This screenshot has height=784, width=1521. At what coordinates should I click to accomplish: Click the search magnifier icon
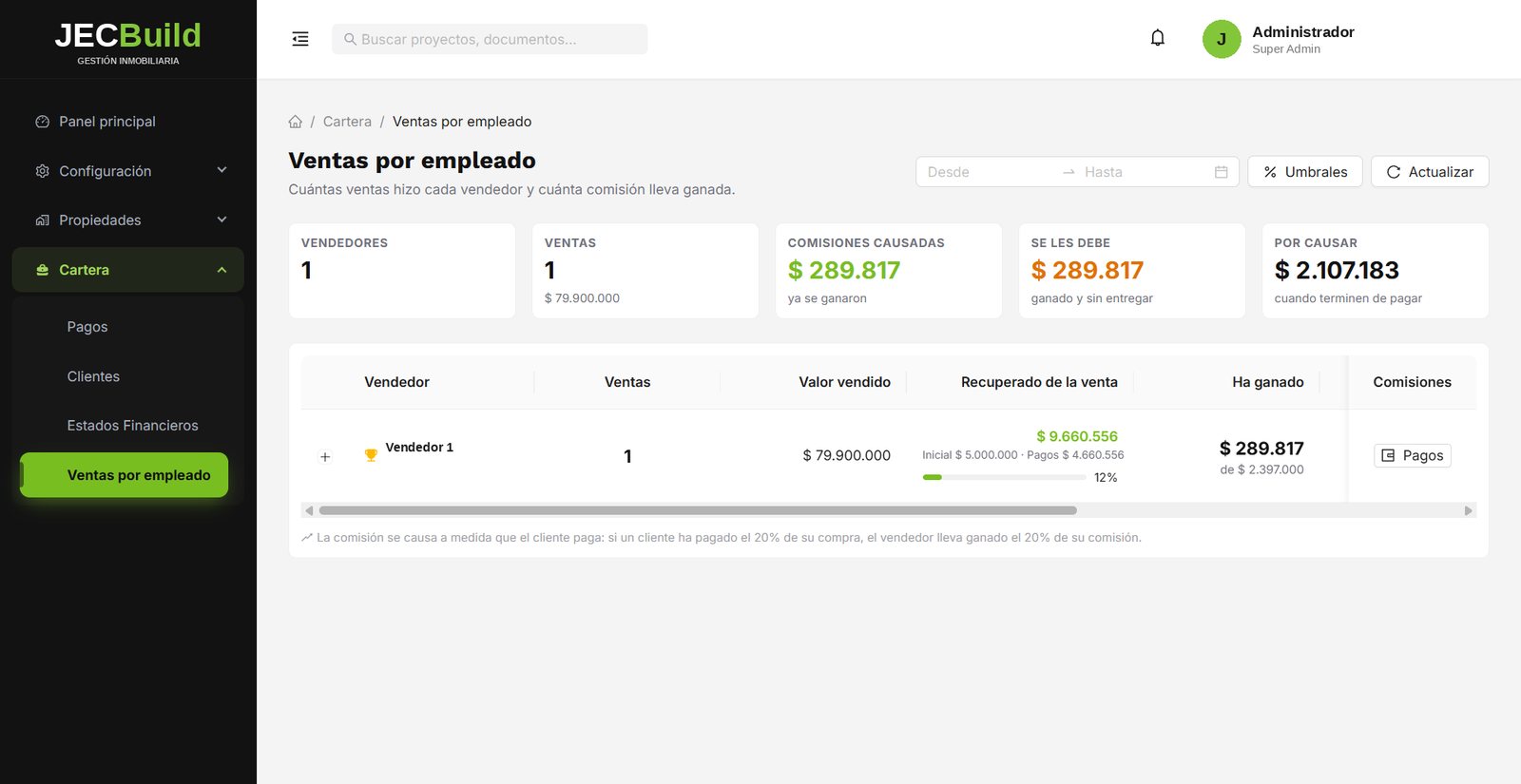tap(350, 39)
